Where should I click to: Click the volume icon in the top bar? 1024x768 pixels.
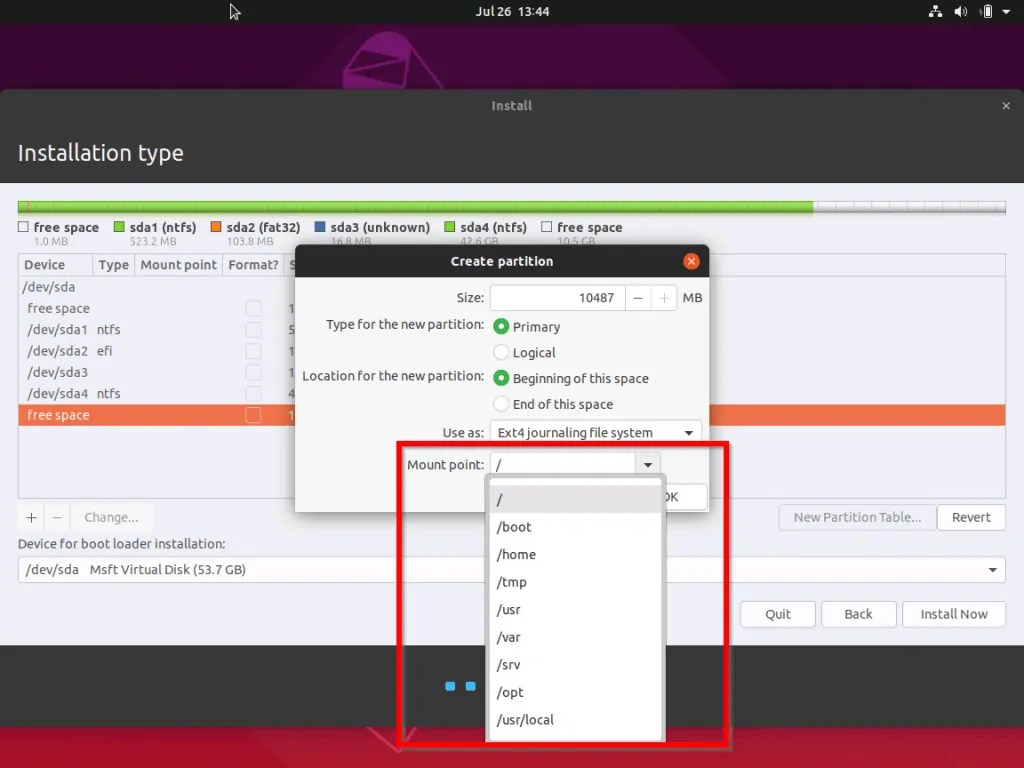961,11
